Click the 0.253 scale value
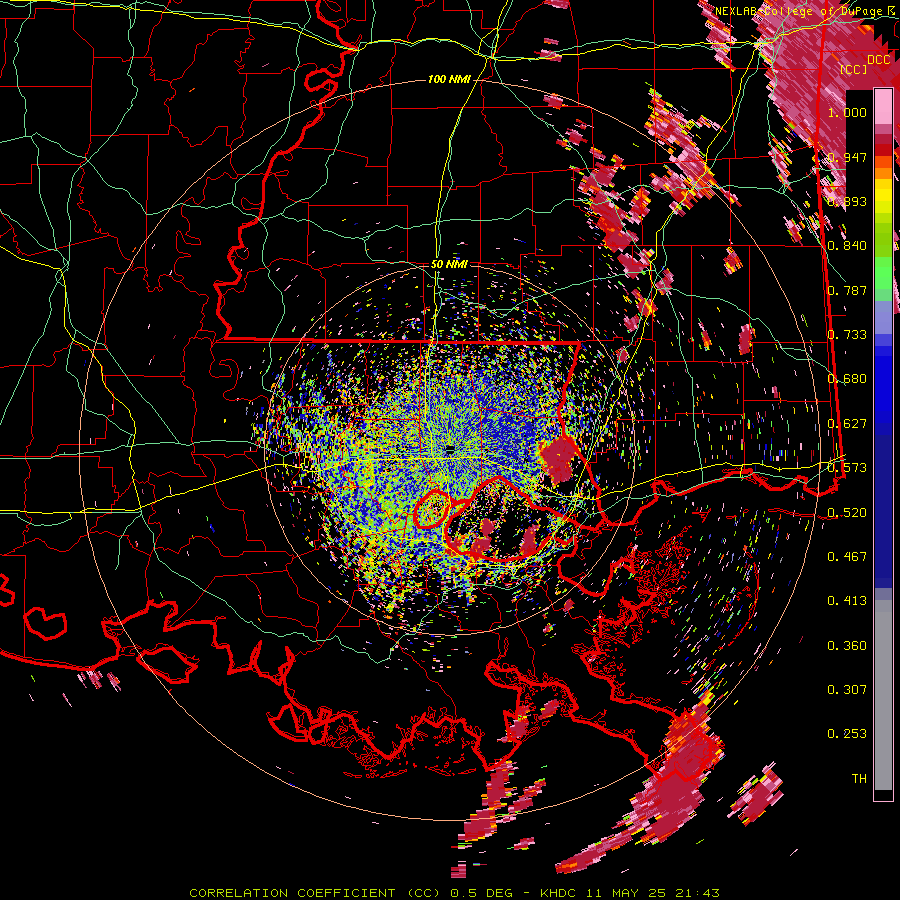Image resolution: width=900 pixels, height=900 pixels. pos(847,734)
